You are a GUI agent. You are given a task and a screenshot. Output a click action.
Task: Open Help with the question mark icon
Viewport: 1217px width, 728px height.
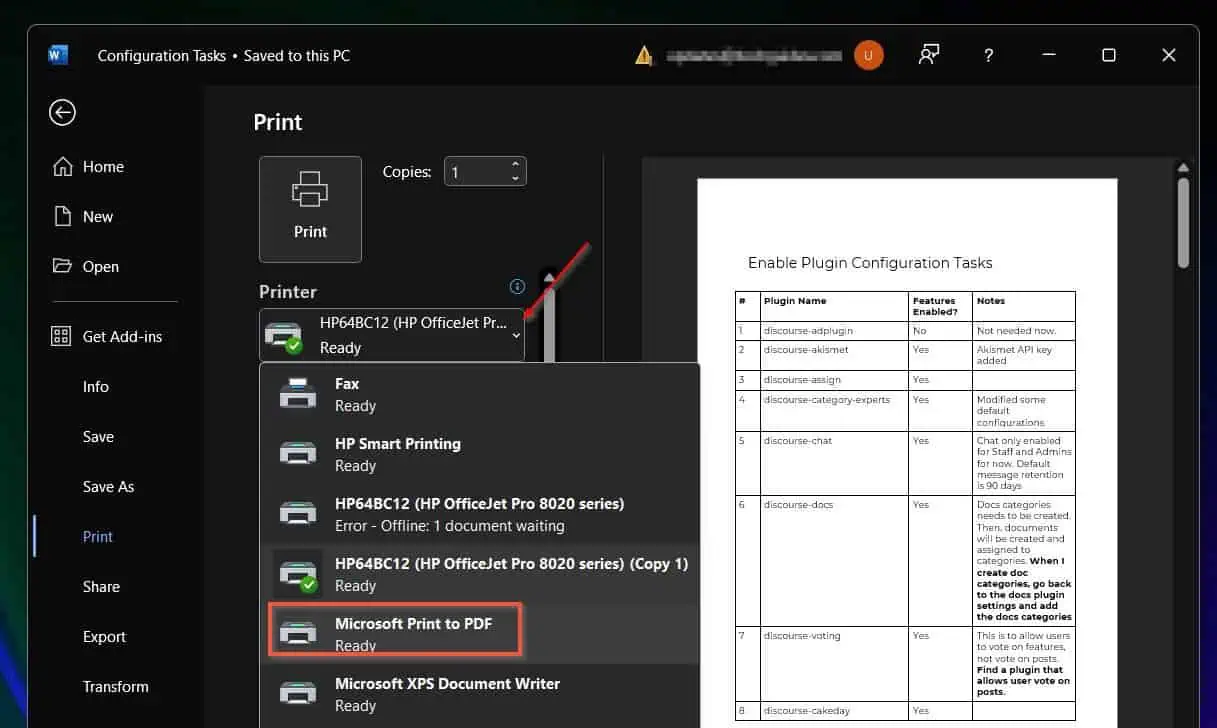click(989, 55)
